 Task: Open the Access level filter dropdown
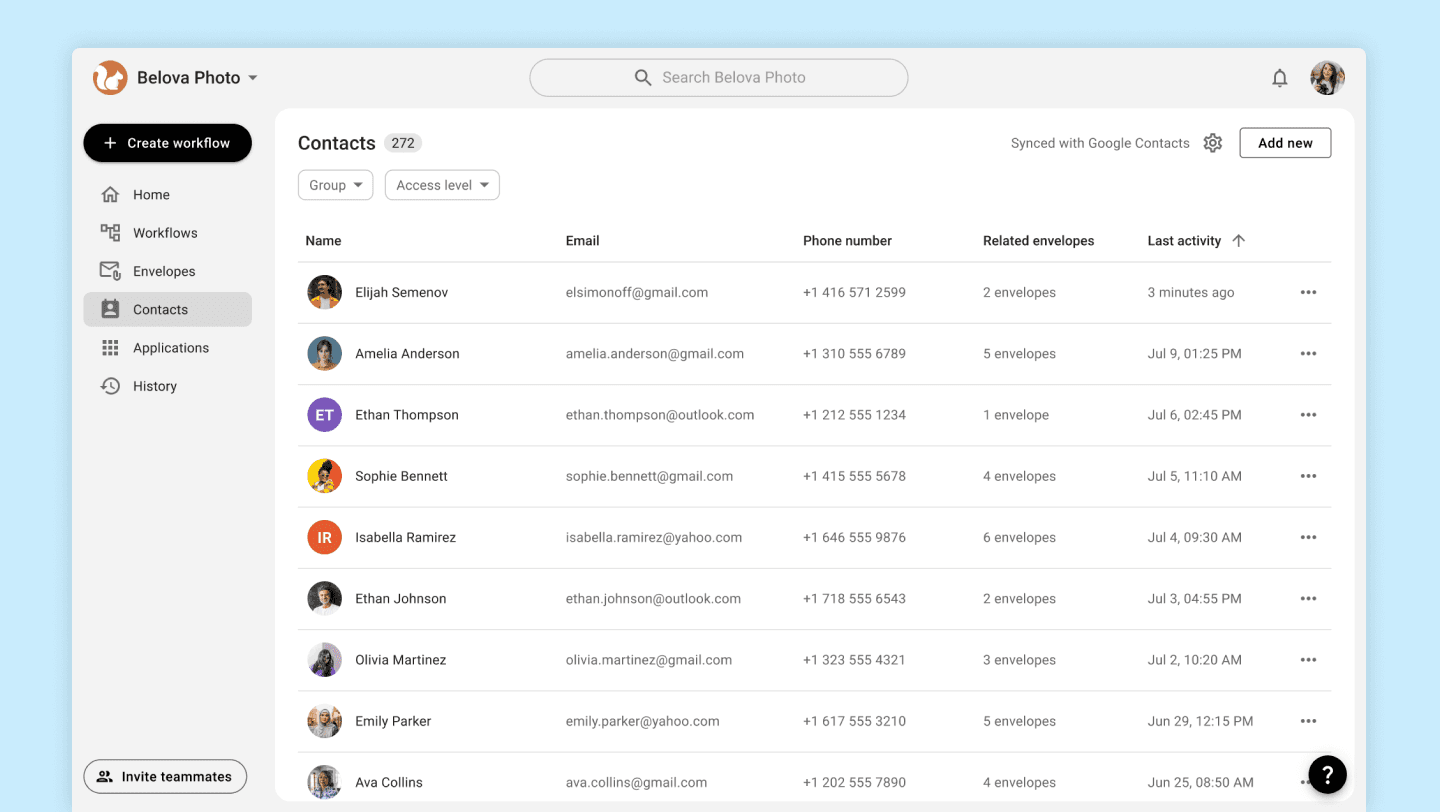[442, 185]
